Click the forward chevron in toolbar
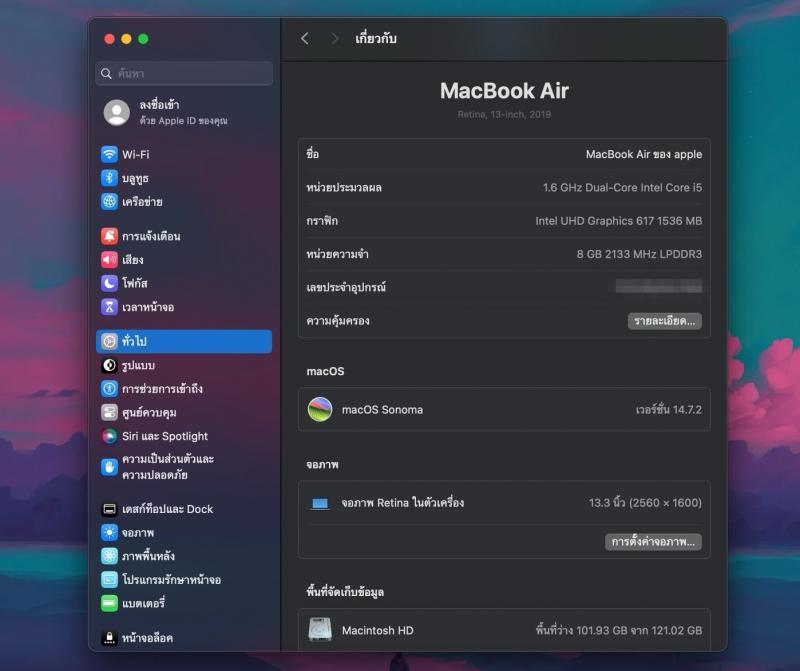 (334, 38)
